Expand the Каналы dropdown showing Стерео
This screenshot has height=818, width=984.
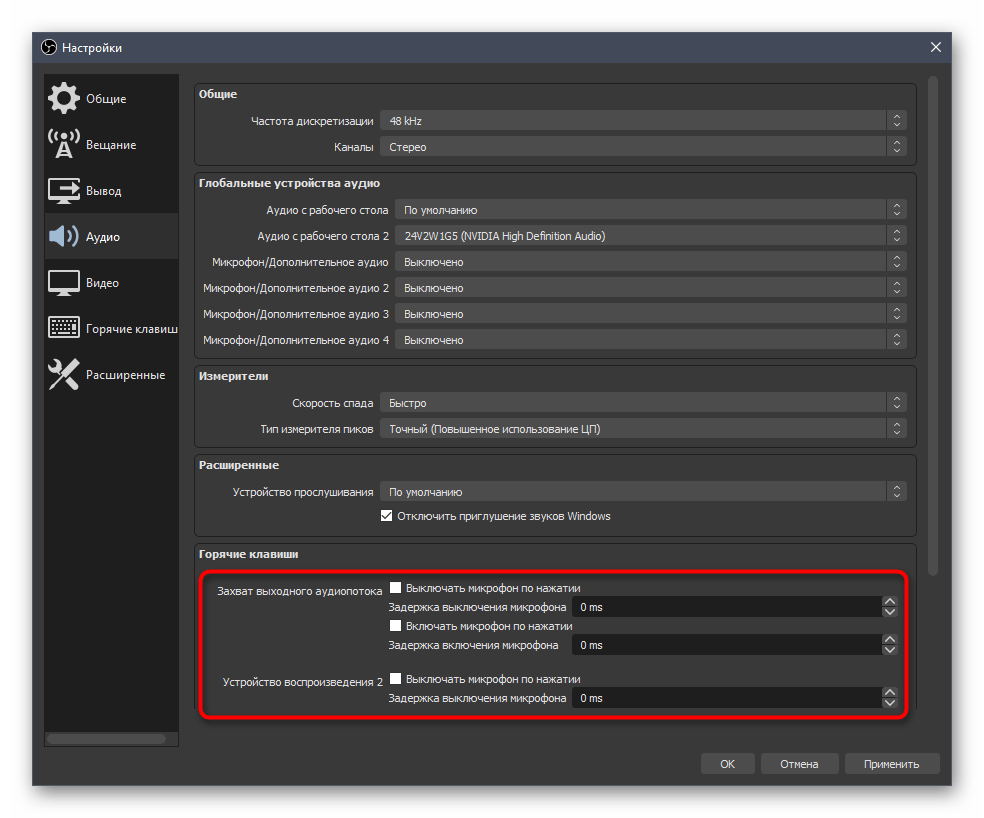[x=642, y=147]
